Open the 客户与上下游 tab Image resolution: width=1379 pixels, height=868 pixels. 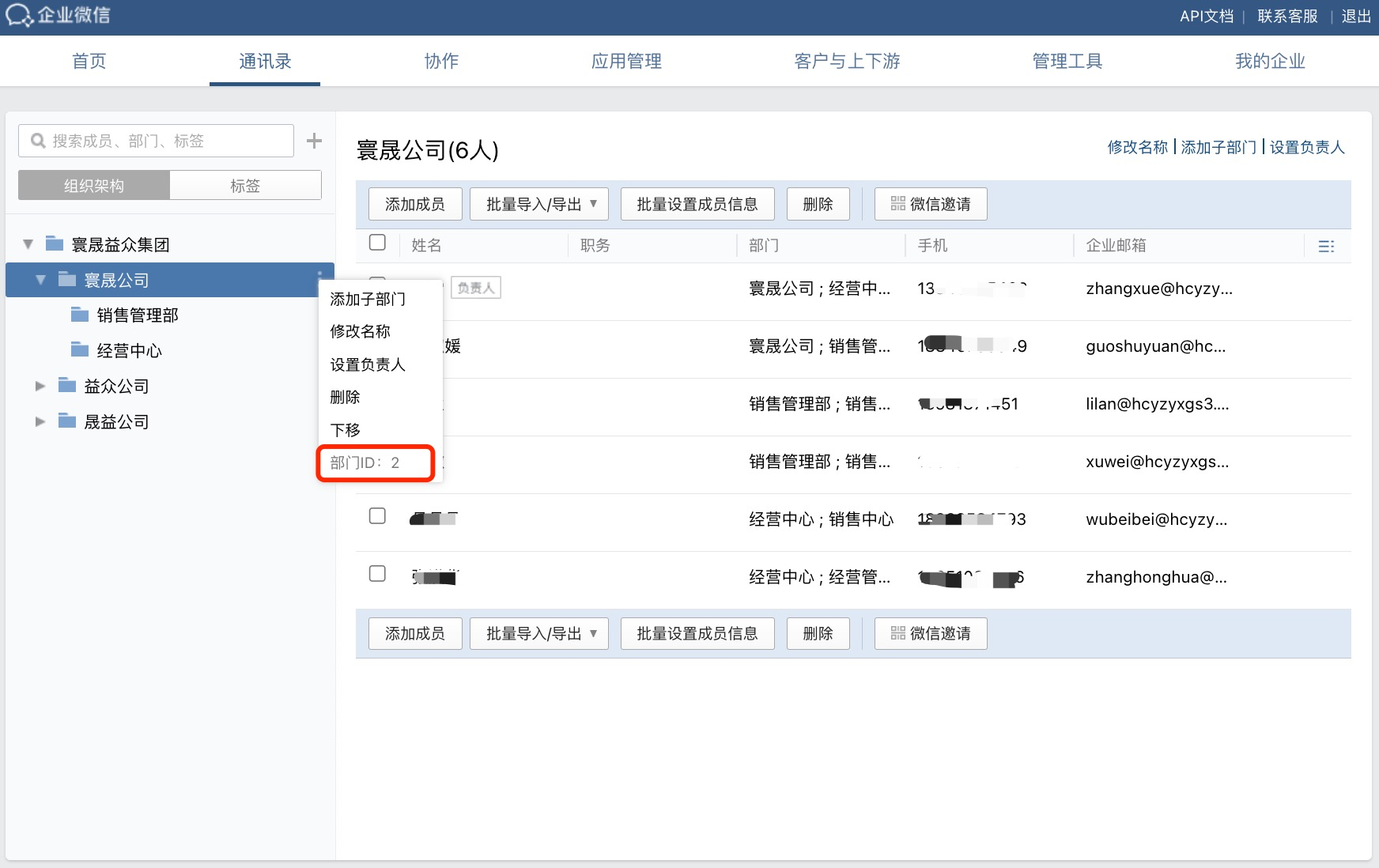(x=847, y=61)
